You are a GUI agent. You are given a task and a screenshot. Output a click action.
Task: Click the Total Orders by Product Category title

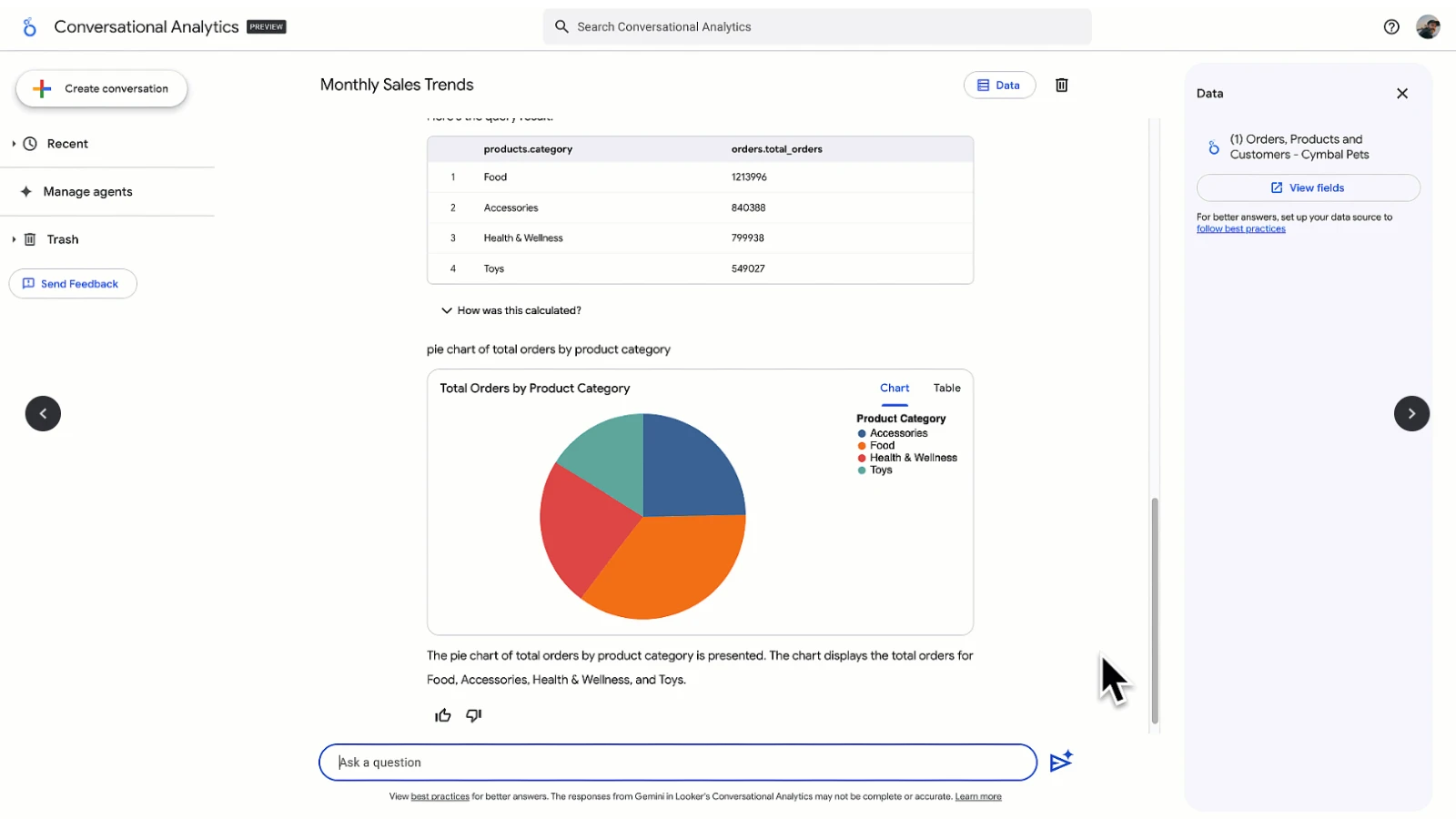point(534,389)
